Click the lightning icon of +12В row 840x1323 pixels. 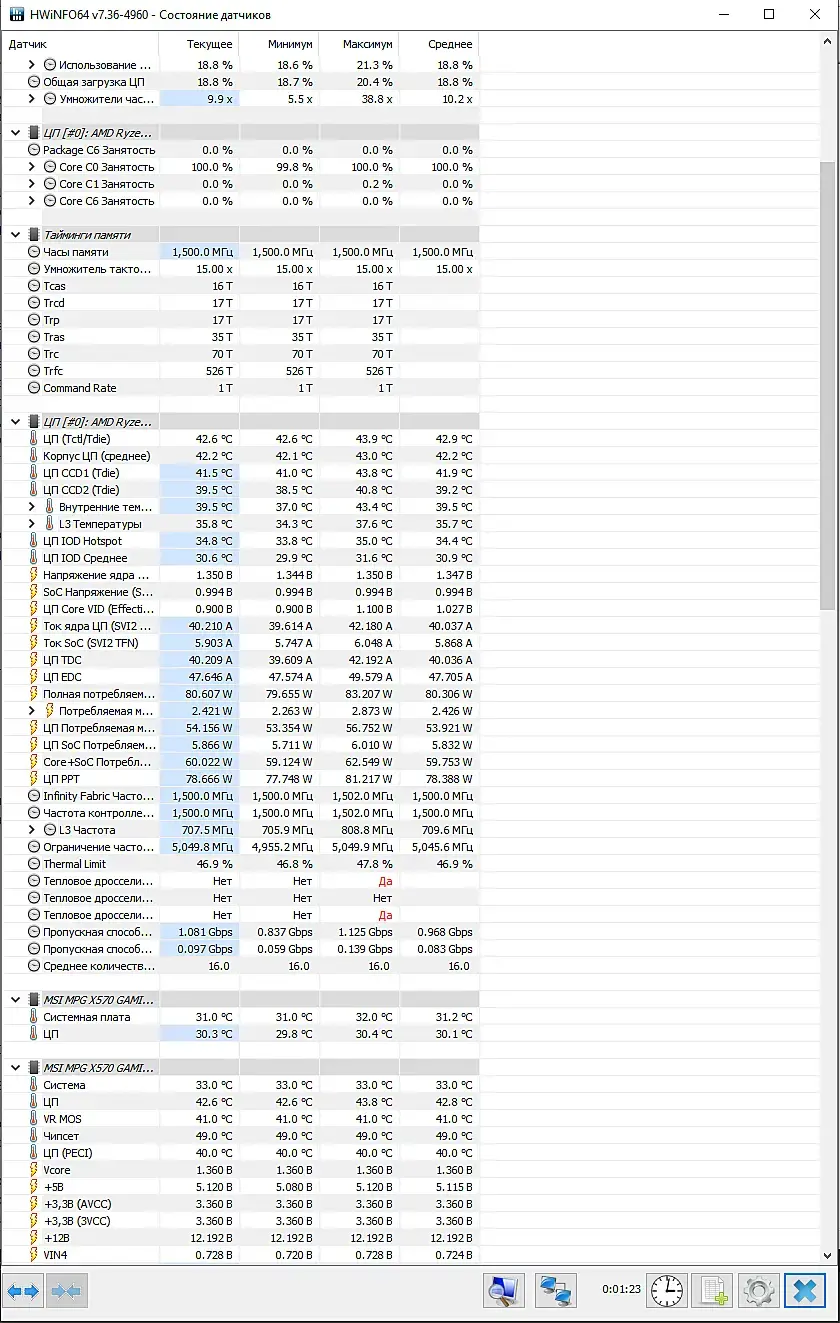34,1238
